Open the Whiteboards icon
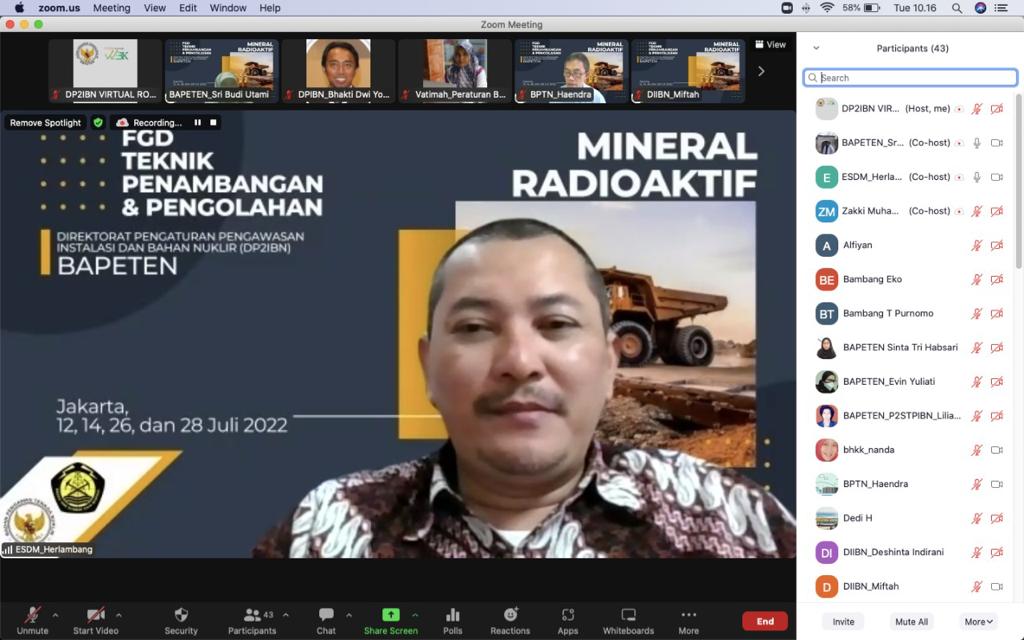This screenshot has width=1024, height=640. (x=628, y=615)
